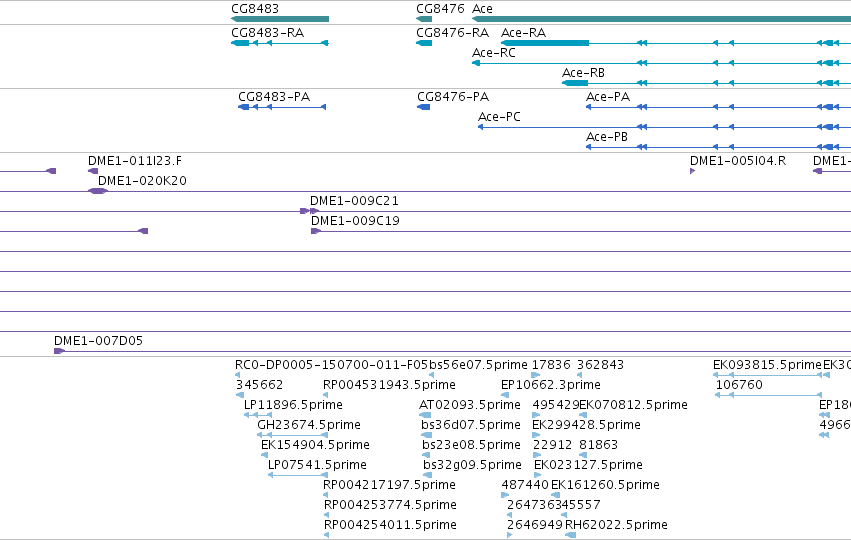The image size is (851, 540).
Task: Click the LP07541.5prime EST alignment
Action: (298, 475)
